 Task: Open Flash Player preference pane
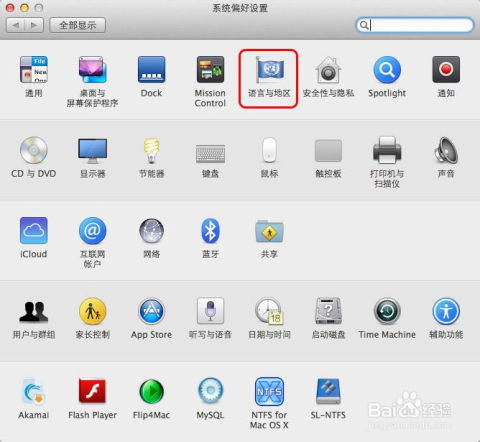tap(92, 399)
